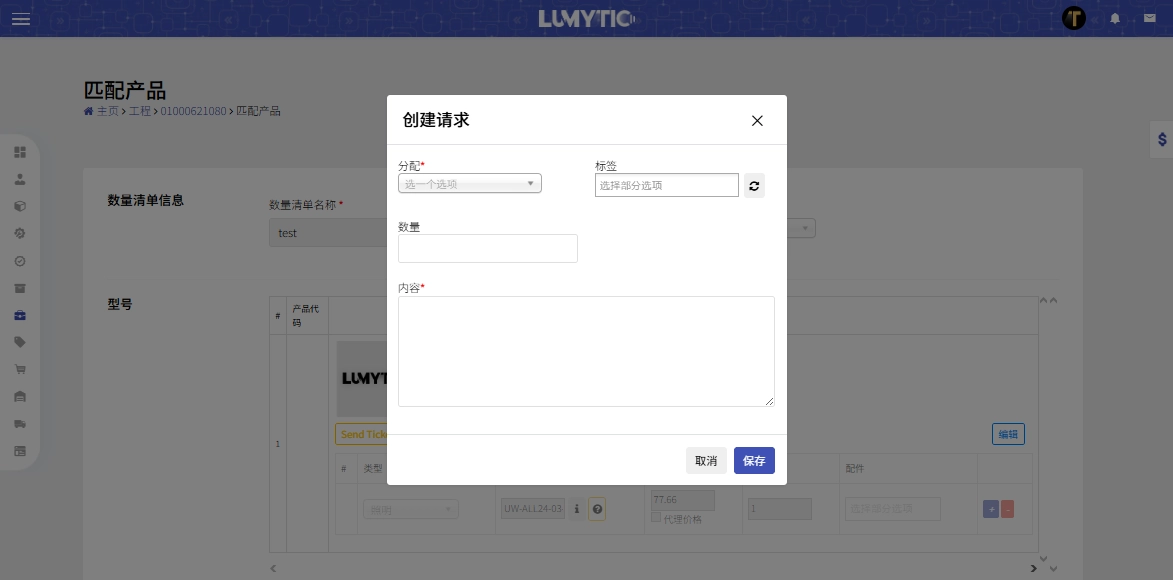Click the 保存 button to save
The height and width of the screenshot is (580, 1173).
(x=754, y=461)
